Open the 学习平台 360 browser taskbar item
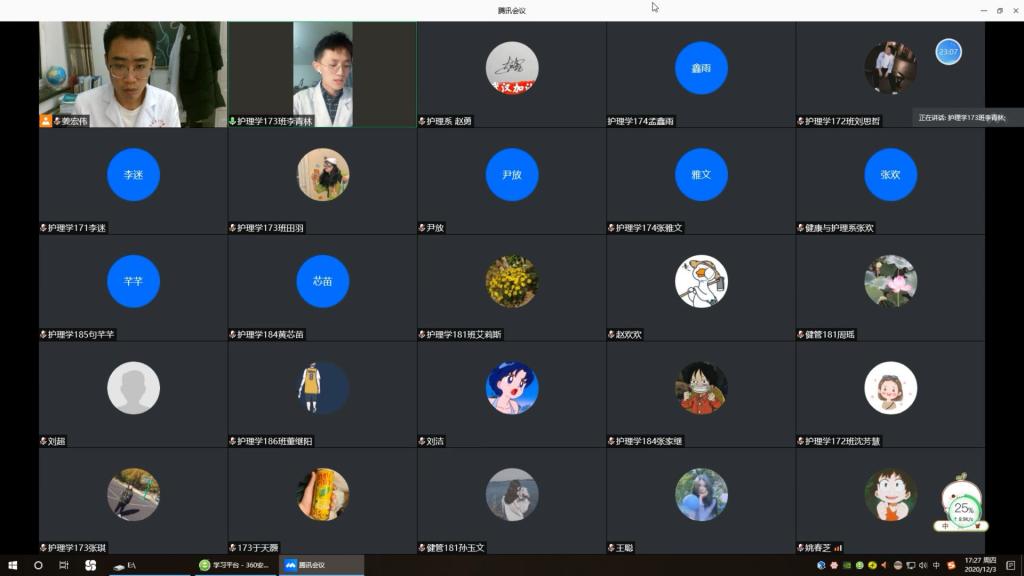 pyautogui.click(x=235, y=565)
